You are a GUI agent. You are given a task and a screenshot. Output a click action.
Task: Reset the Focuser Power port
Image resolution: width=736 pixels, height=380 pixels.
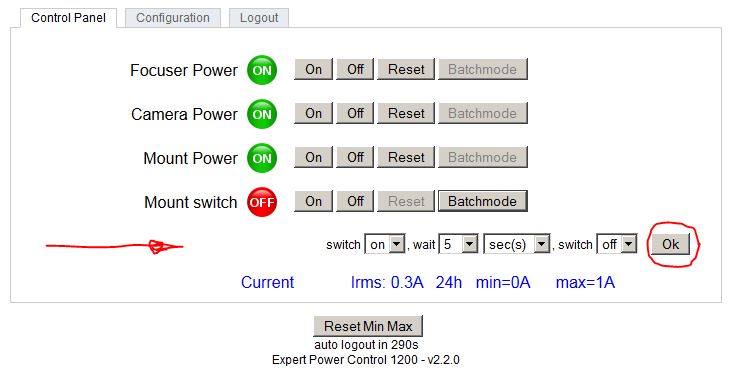click(x=406, y=69)
